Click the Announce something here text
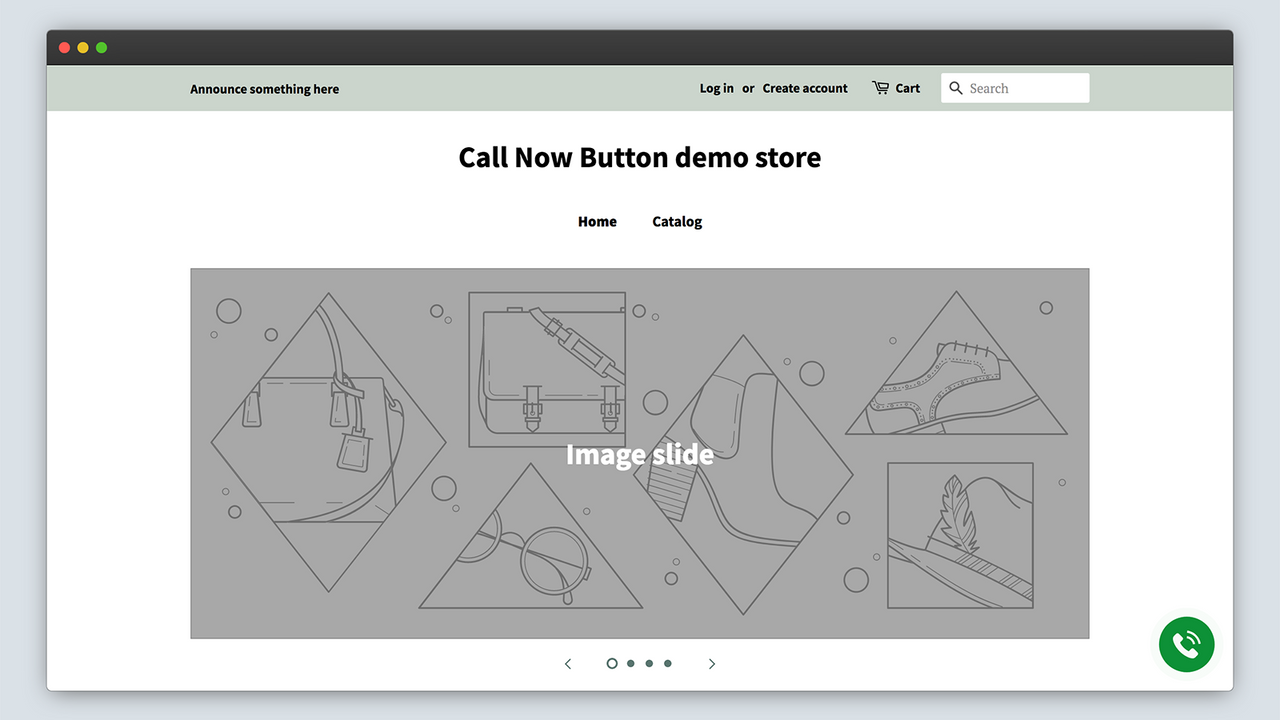The image size is (1280, 720). (x=265, y=89)
